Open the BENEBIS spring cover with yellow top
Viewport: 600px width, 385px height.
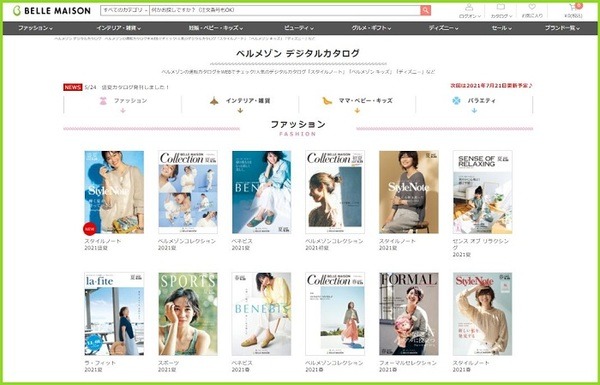[261, 314]
